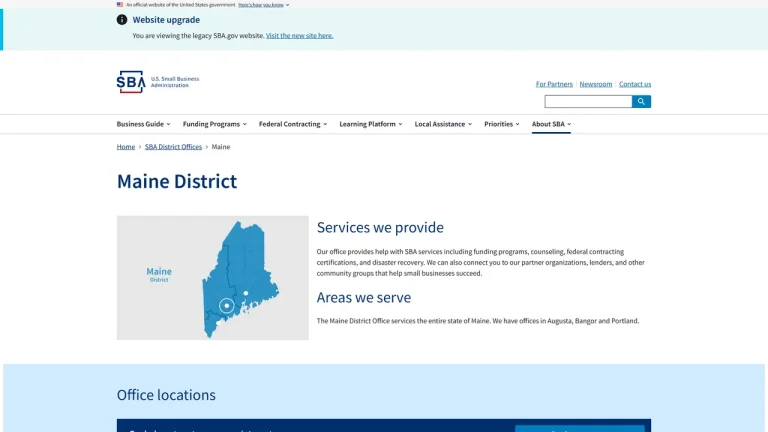Click the small white dot on the Maine map
The height and width of the screenshot is (432, 768).
click(246, 293)
